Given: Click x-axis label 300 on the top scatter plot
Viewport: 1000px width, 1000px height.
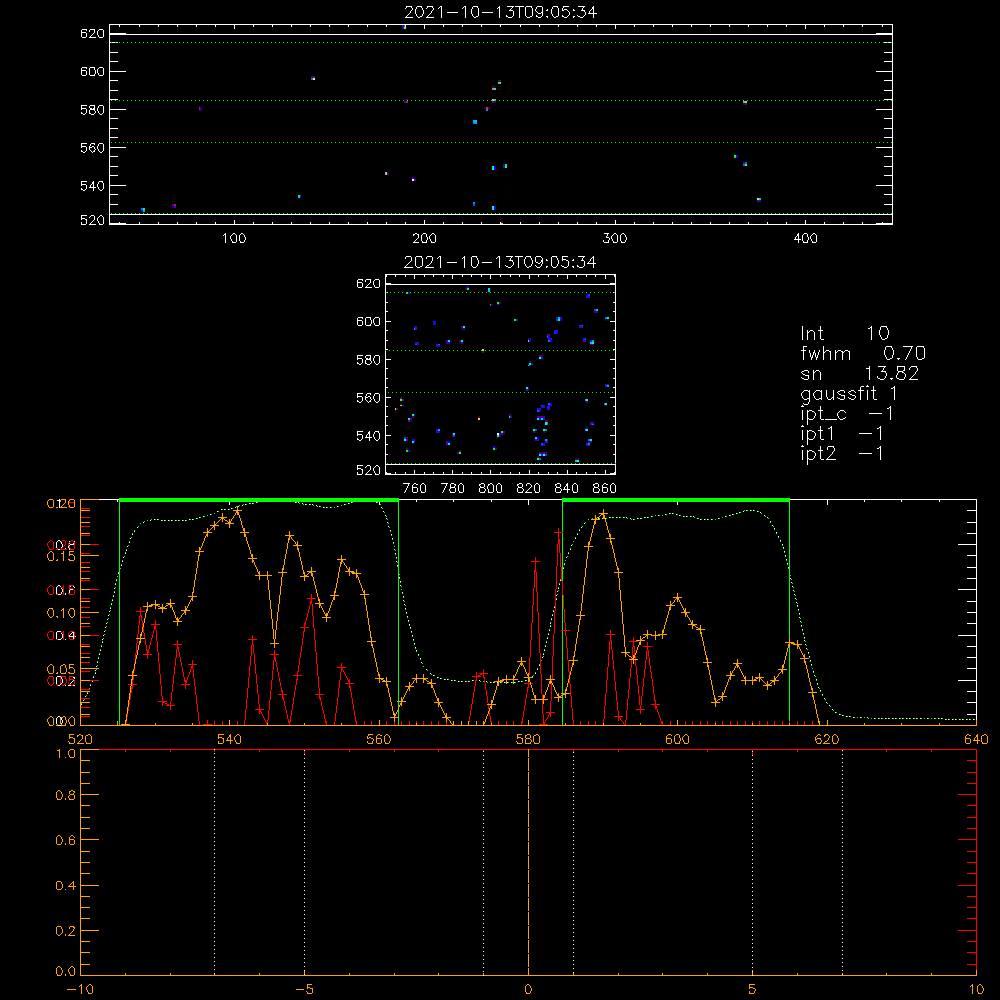Looking at the screenshot, I should coord(615,239).
